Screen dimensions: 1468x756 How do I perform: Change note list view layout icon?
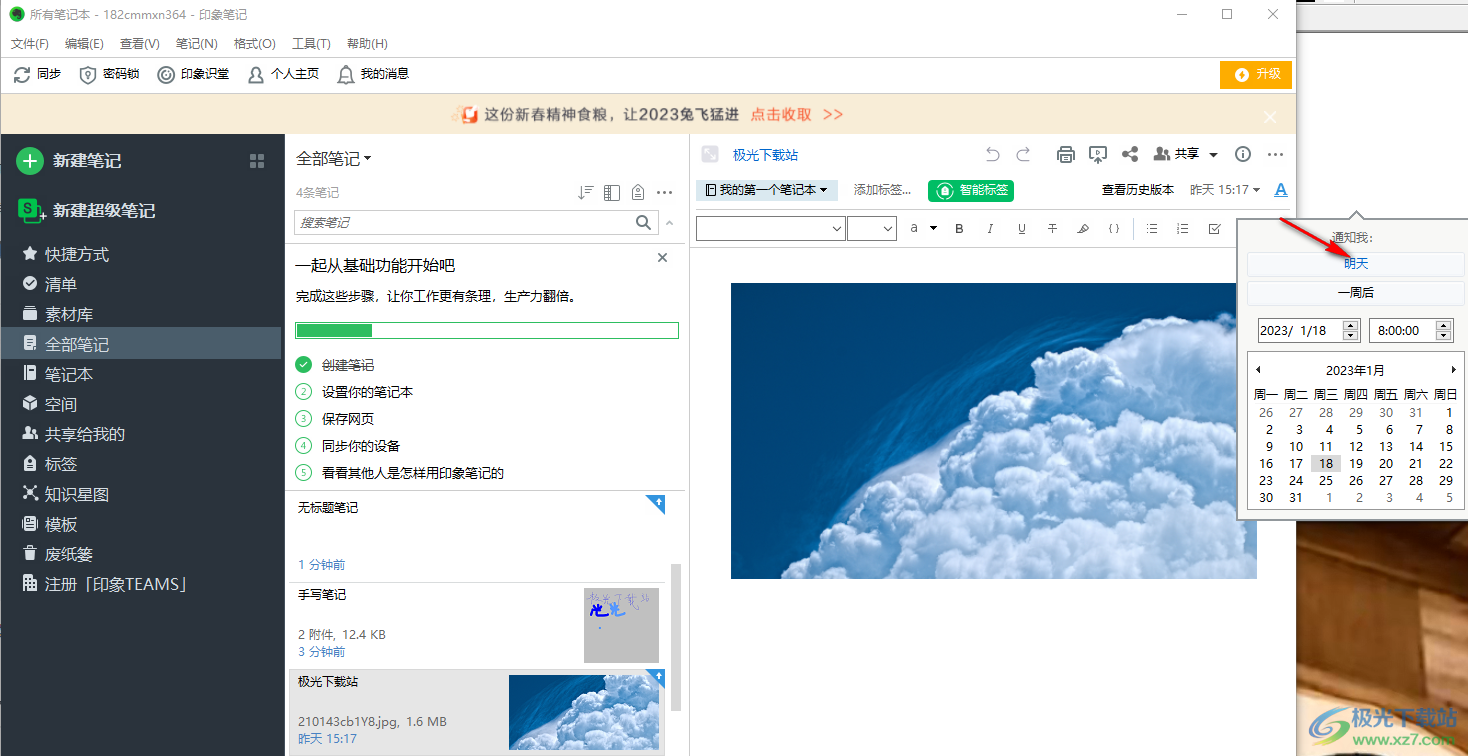tap(612, 192)
